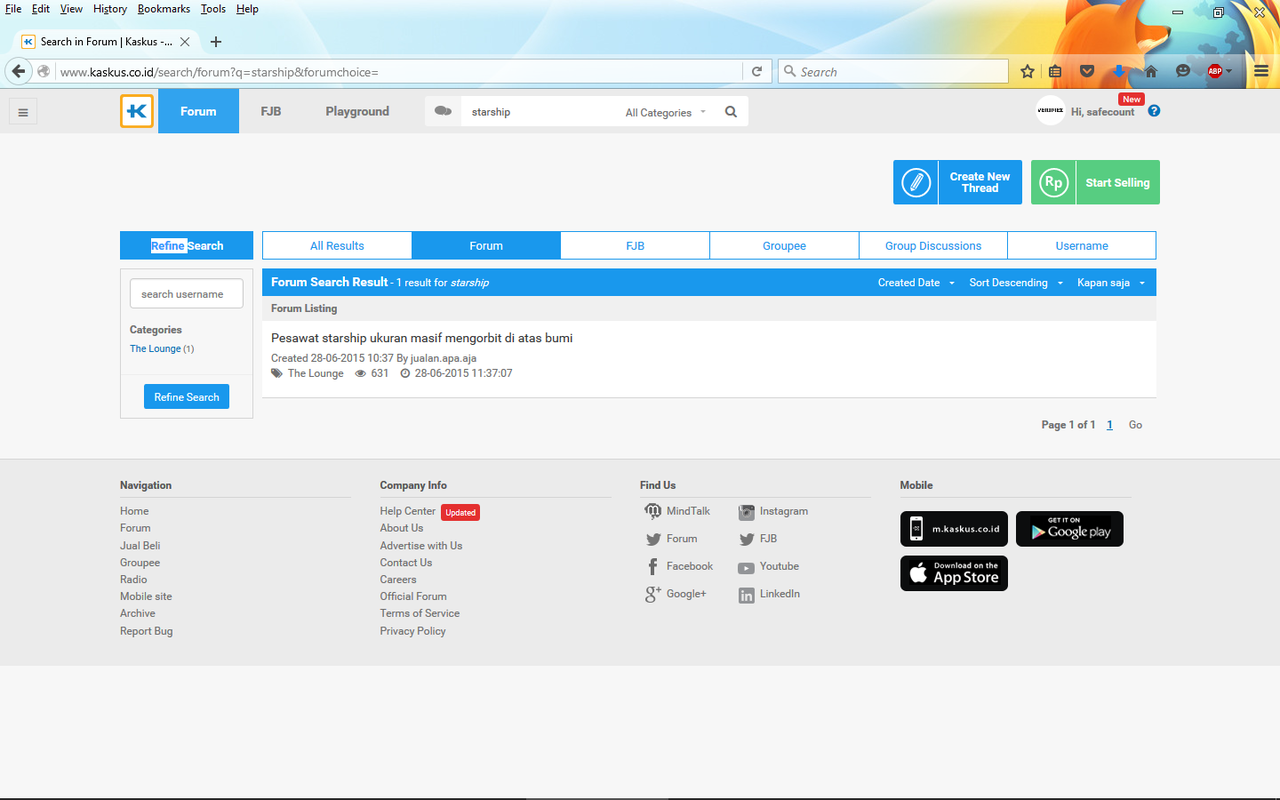Click the Create New Thread button
The height and width of the screenshot is (800, 1280).
pos(958,182)
